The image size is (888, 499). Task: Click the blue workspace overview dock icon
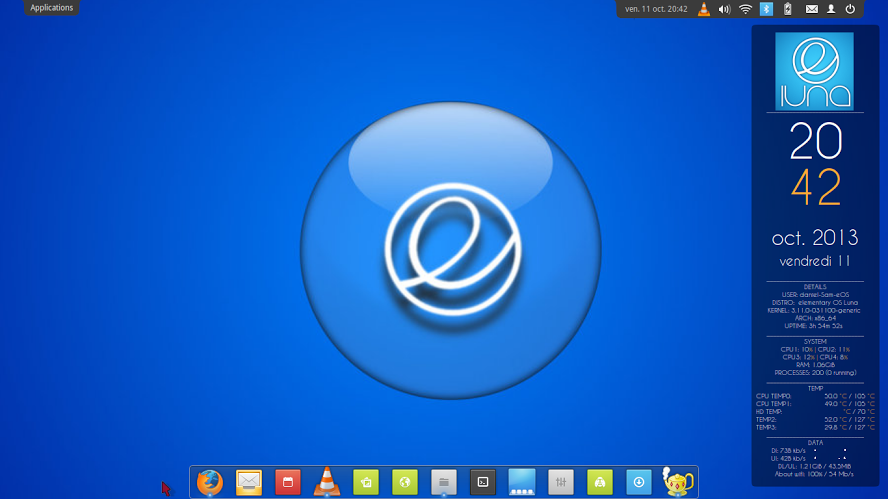coord(522,483)
